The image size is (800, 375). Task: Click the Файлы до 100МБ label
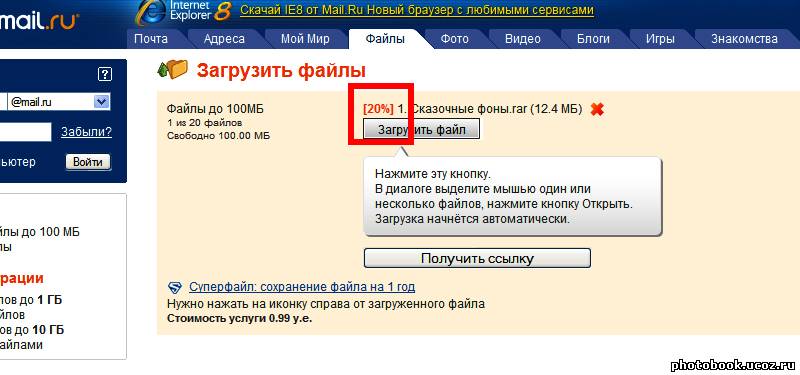tap(216, 109)
